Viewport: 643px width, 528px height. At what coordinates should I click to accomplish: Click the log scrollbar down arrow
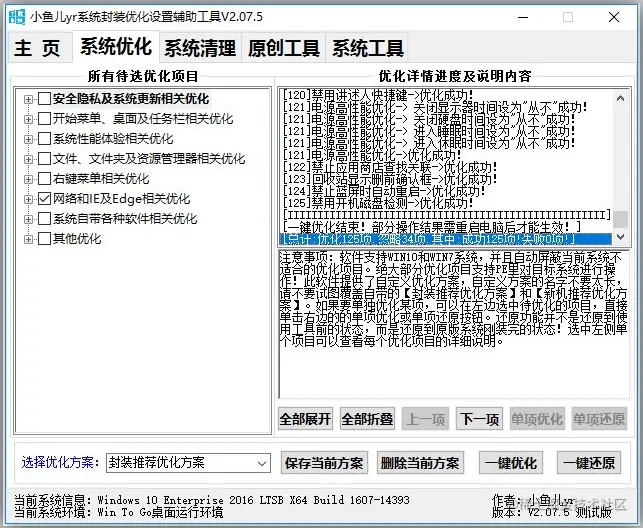[x=620, y=237]
